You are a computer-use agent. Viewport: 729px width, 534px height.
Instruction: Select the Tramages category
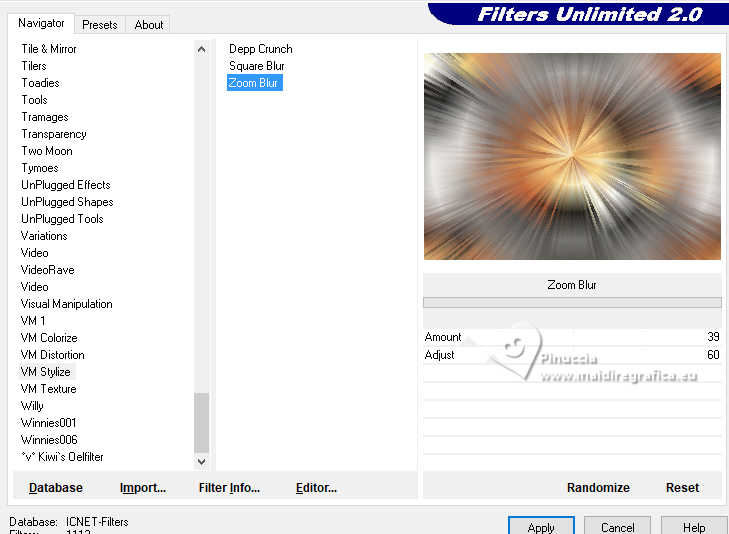(45, 117)
